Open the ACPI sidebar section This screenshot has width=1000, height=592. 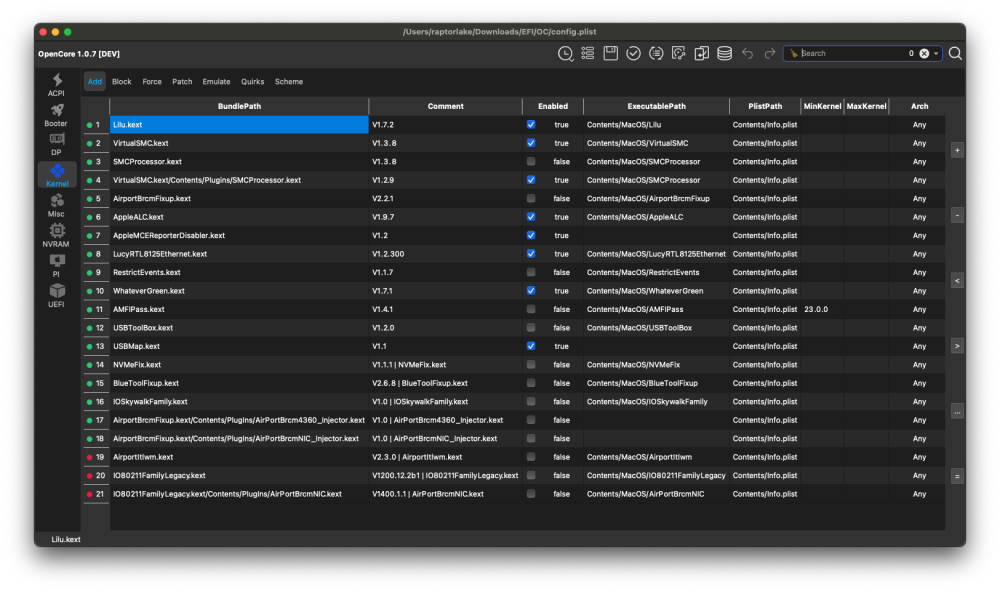[x=56, y=84]
